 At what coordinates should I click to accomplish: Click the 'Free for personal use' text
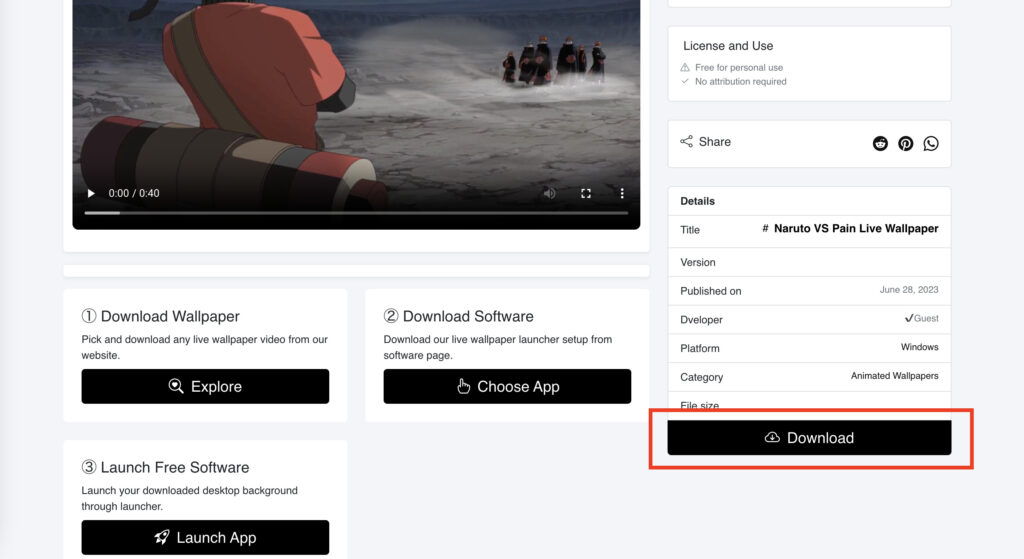click(x=739, y=67)
